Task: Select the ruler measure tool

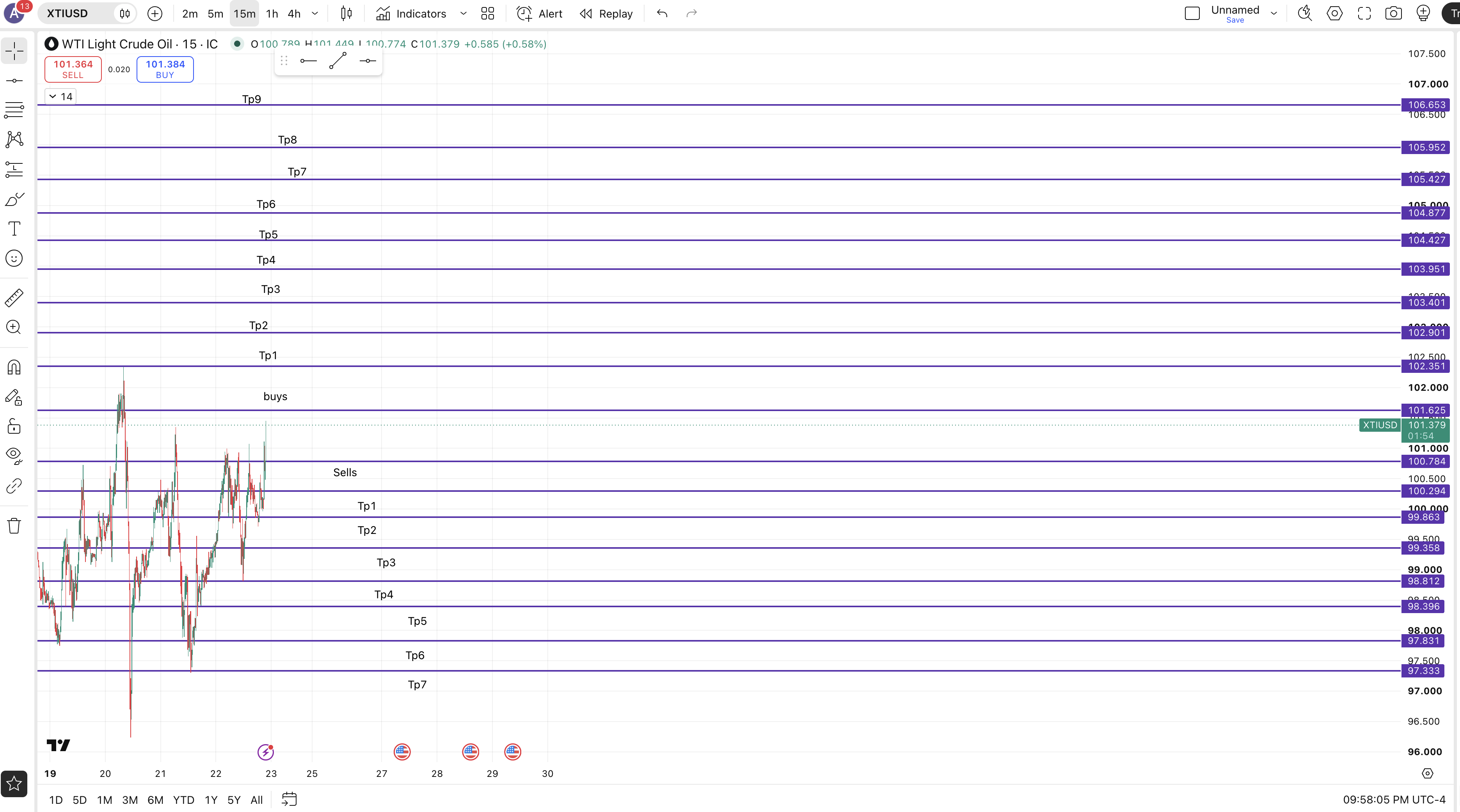Action: [14, 298]
